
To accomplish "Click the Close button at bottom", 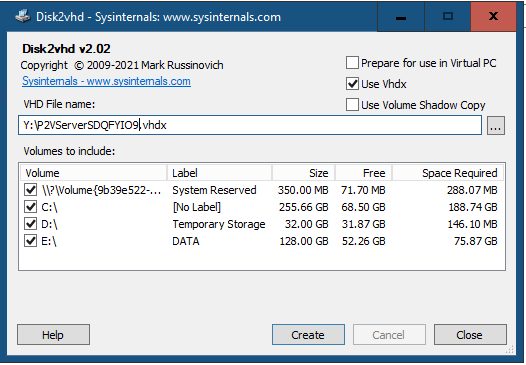I will point(470,334).
